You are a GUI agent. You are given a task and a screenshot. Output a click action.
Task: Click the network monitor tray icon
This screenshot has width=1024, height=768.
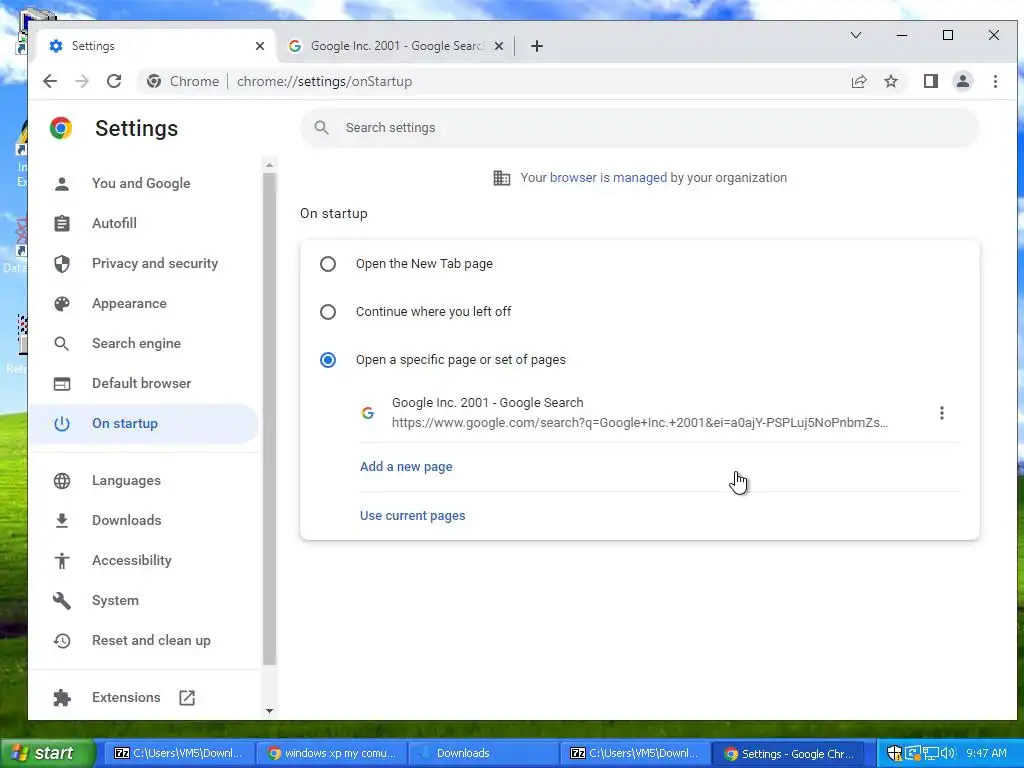point(931,753)
